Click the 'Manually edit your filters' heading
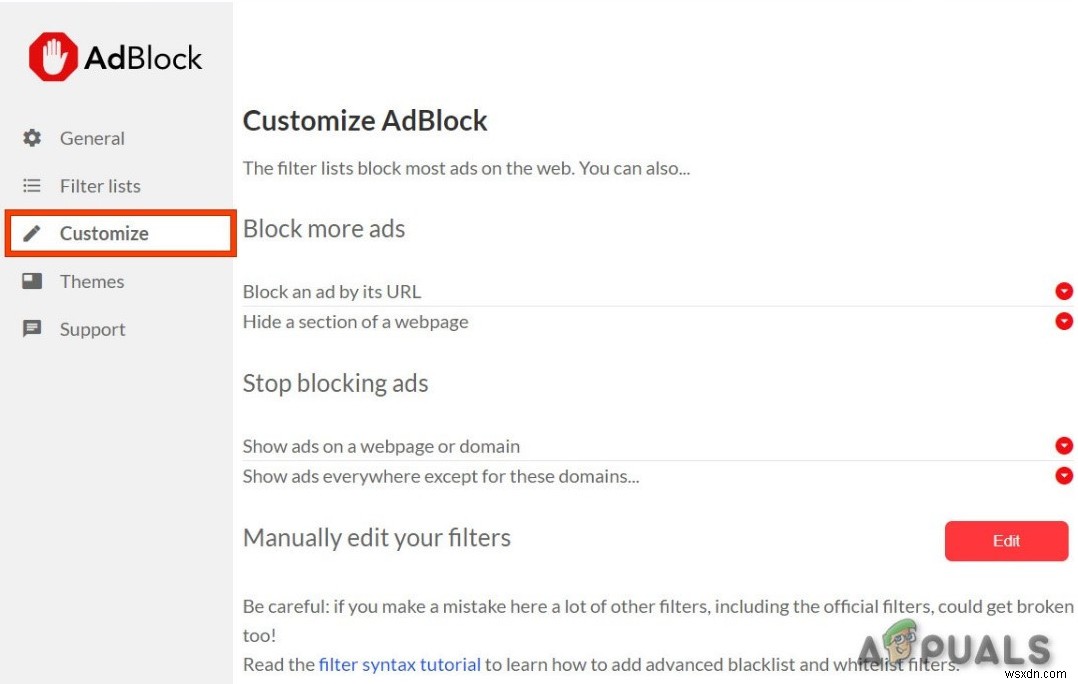1078x684 pixels. click(376, 538)
